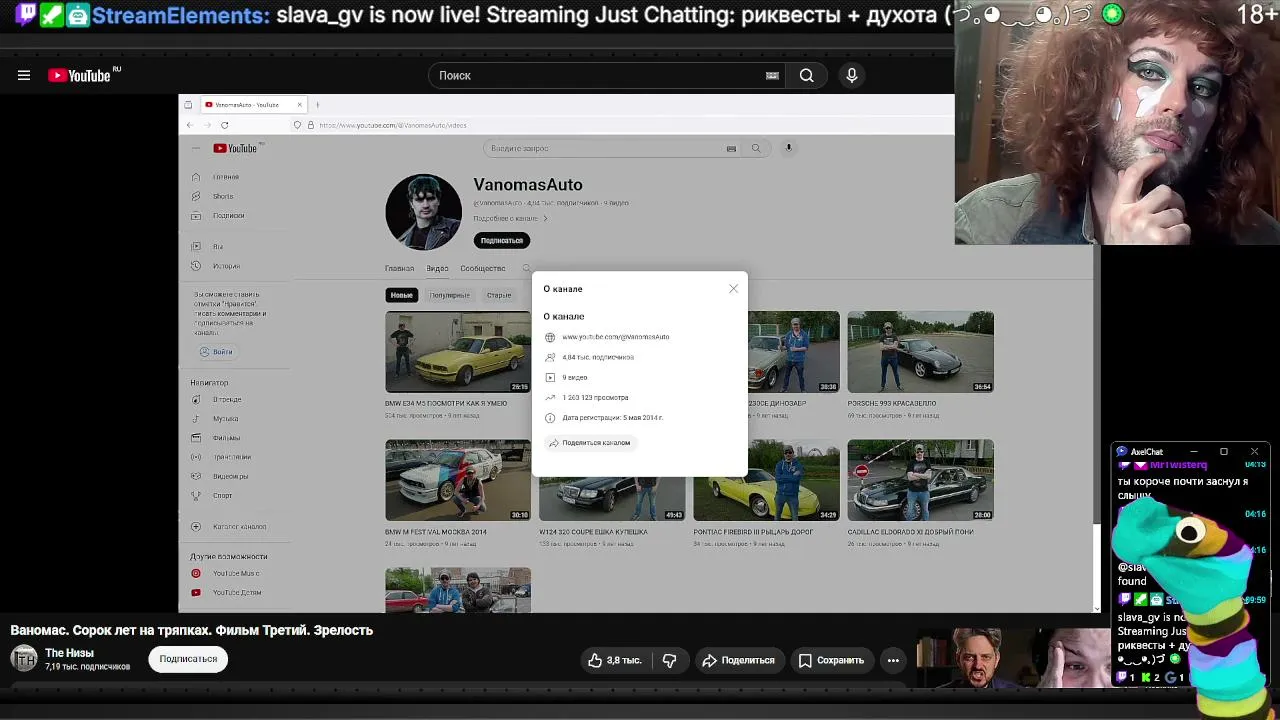The height and width of the screenshot is (720, 1280).
Task: Open BMW M Festival Москва 2014 thumbnail
Action: point(458,480)
